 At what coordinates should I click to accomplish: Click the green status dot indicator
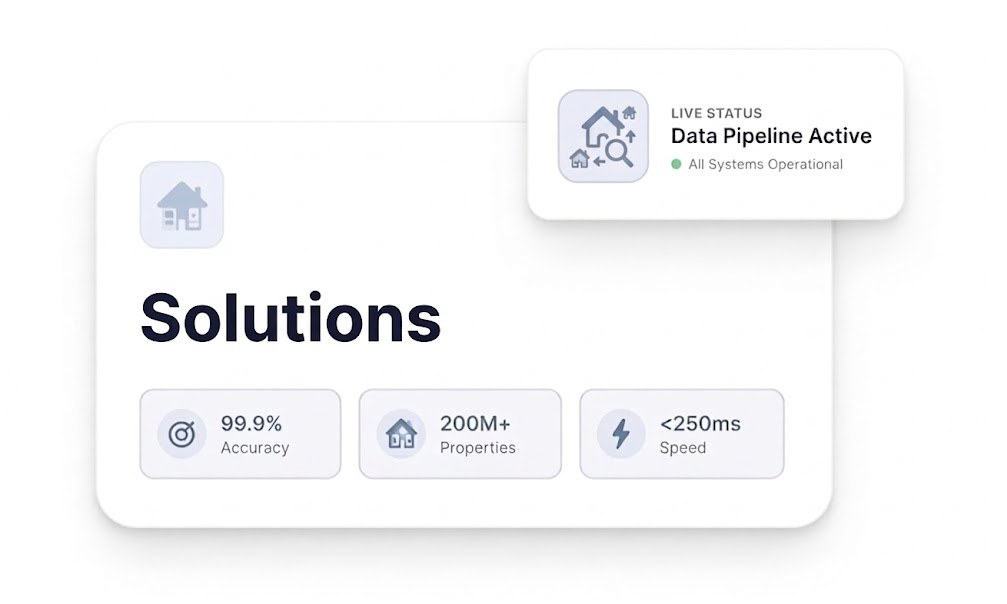point(676,164)
